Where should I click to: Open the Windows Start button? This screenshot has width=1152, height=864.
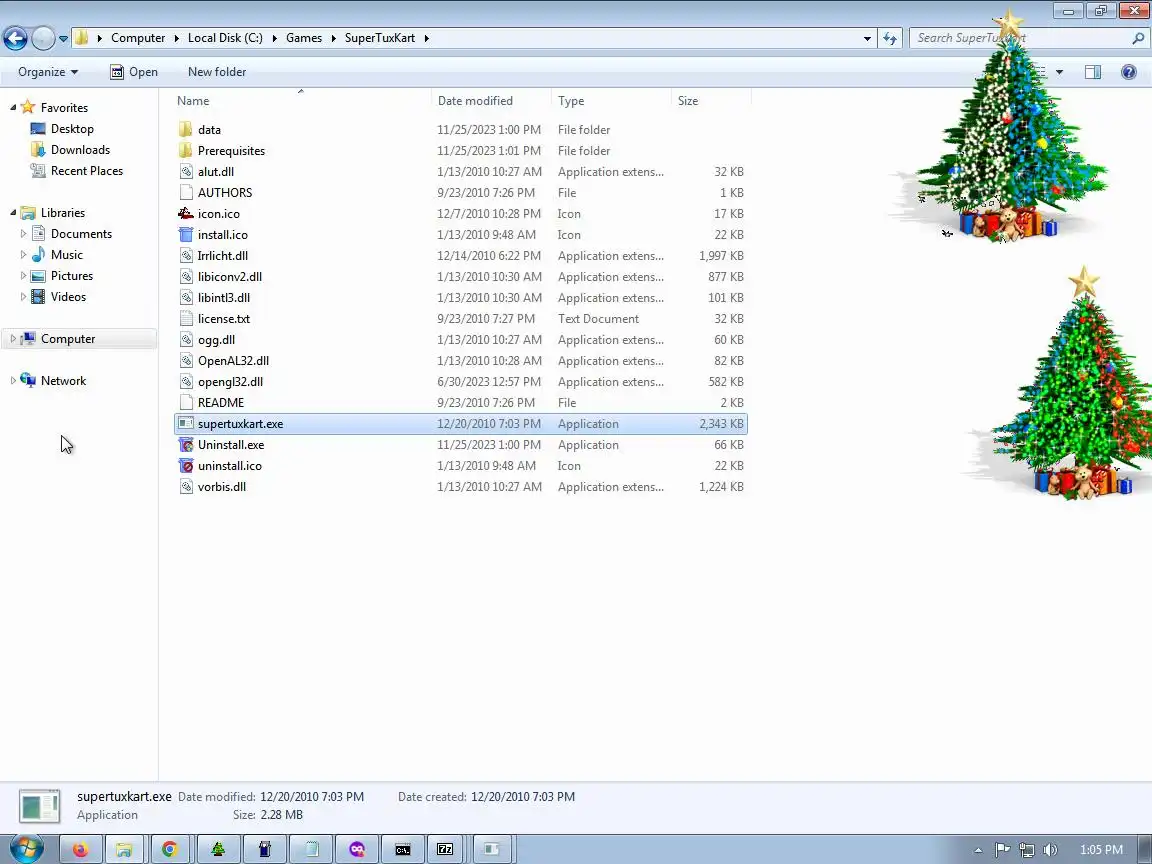tap(26, 849)
